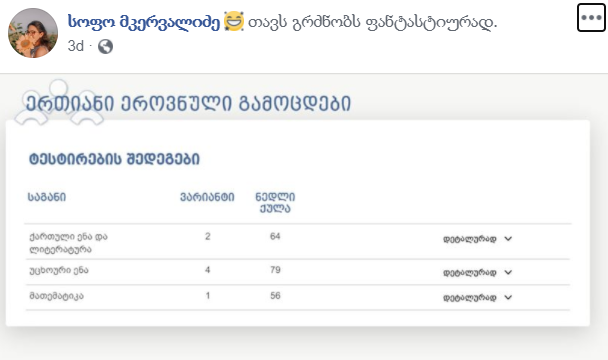Screen dimensions: 608x360
Task: Click score 79 in foreign language row
Action: point(275,270)
